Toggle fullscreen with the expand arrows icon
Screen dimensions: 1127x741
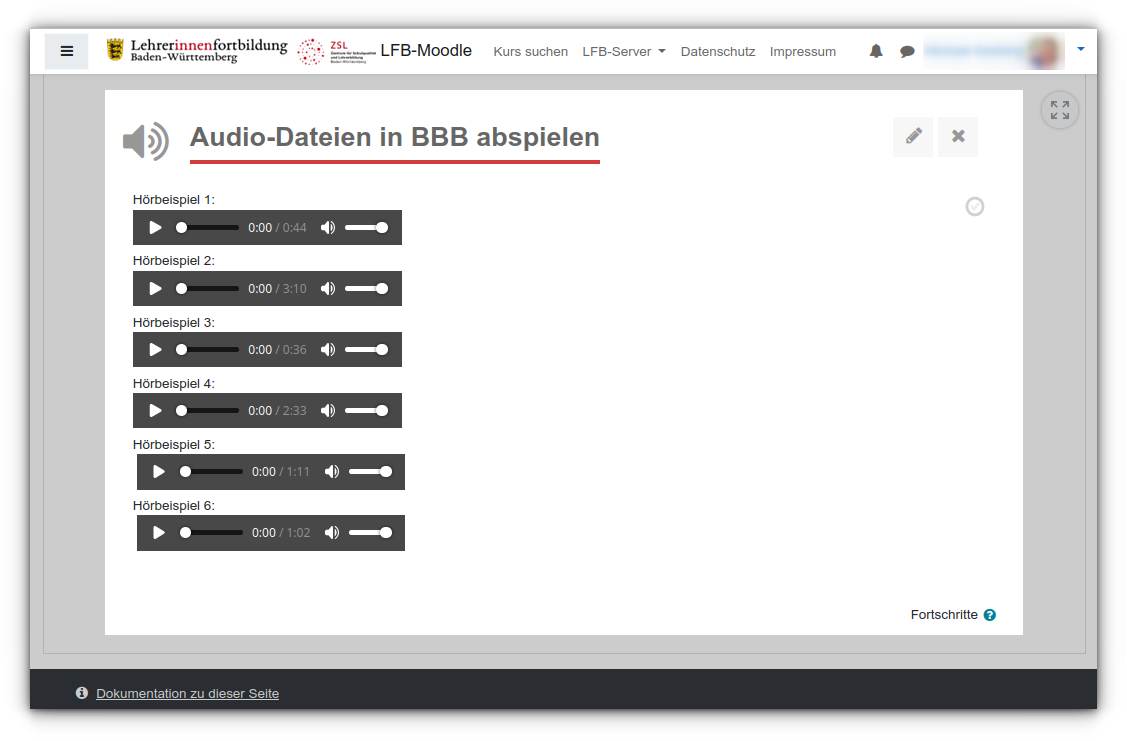1060,110
